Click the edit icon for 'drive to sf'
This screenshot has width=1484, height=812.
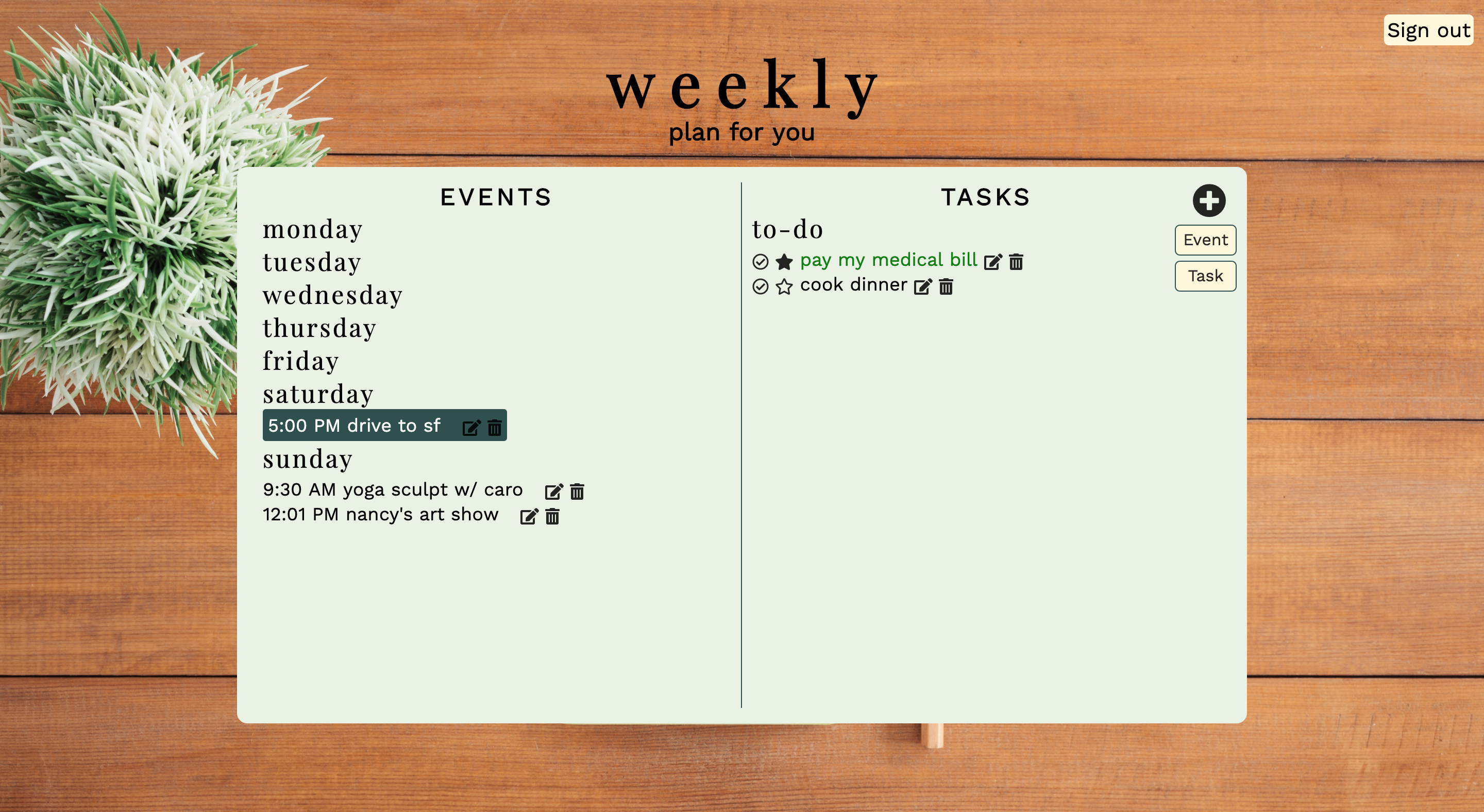click(469, 427)
